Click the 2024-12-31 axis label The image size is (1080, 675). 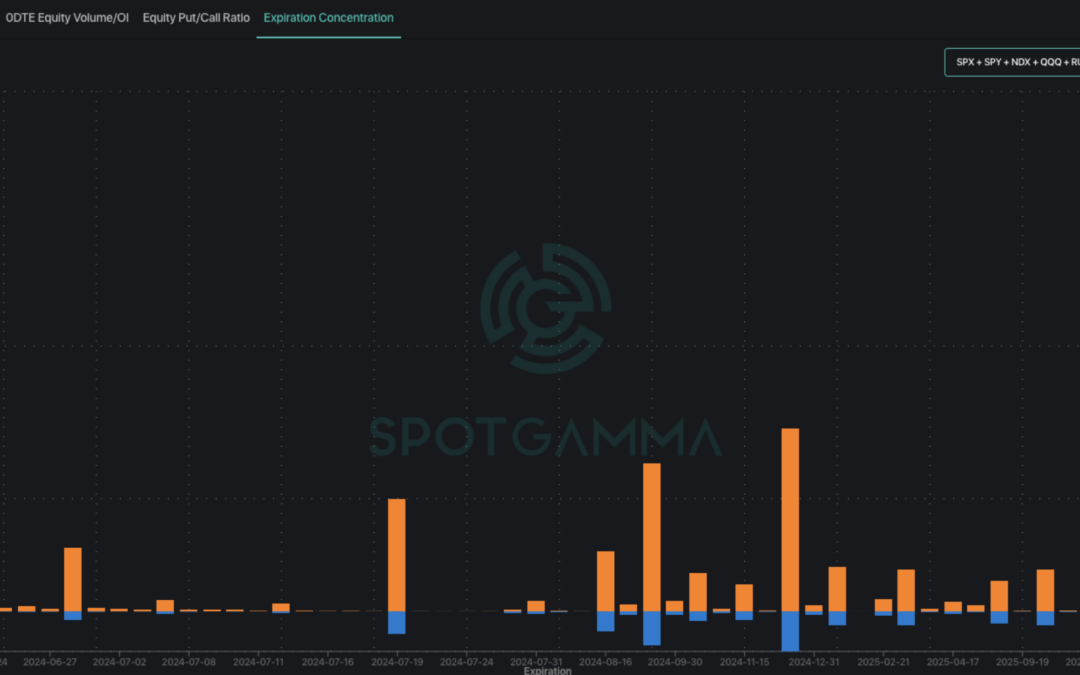(814, 662)
